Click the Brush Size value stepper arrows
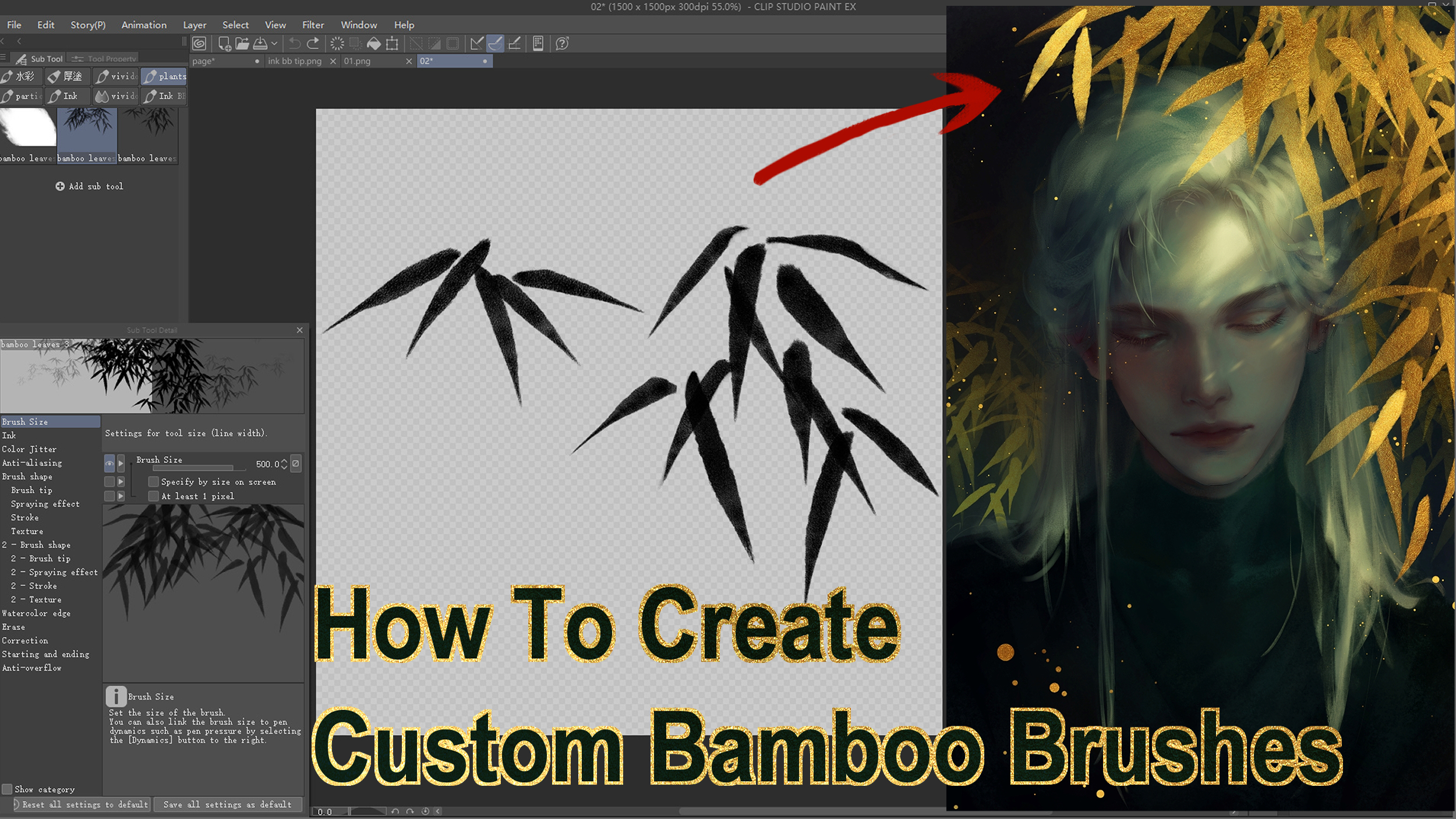Image resolution: width=1456 pixels, height=819 pixels. pos(284,464)
